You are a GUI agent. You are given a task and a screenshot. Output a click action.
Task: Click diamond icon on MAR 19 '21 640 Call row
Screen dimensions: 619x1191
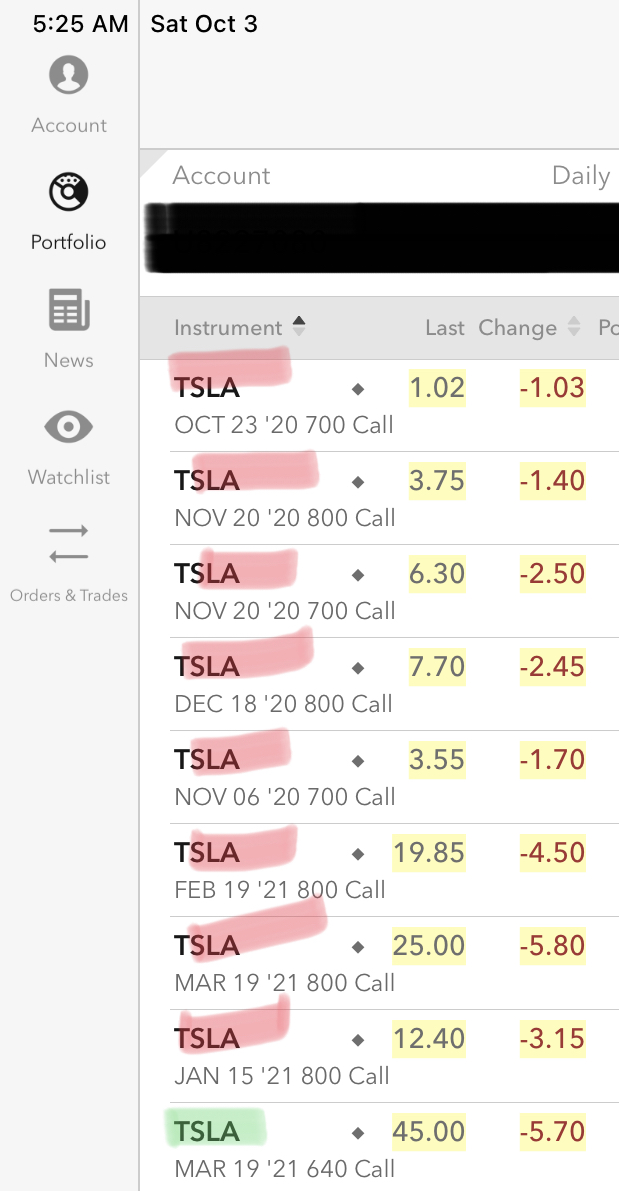(x=358, y=1133)
